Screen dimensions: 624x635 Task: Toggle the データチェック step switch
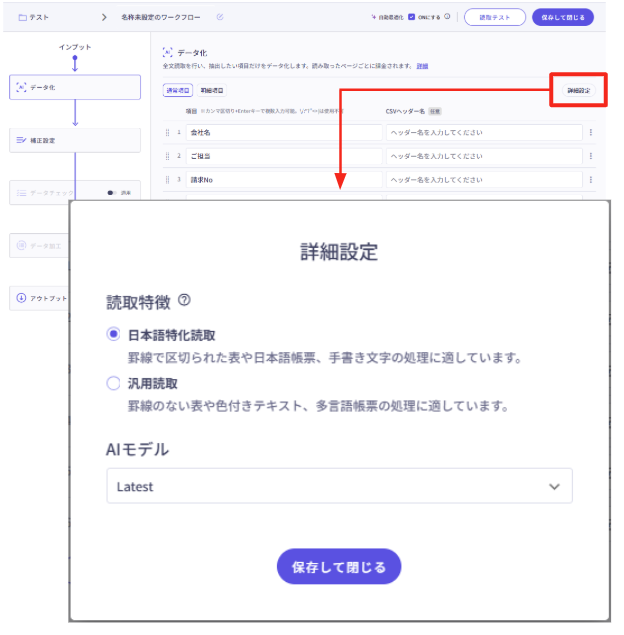[x=112, y=192]
